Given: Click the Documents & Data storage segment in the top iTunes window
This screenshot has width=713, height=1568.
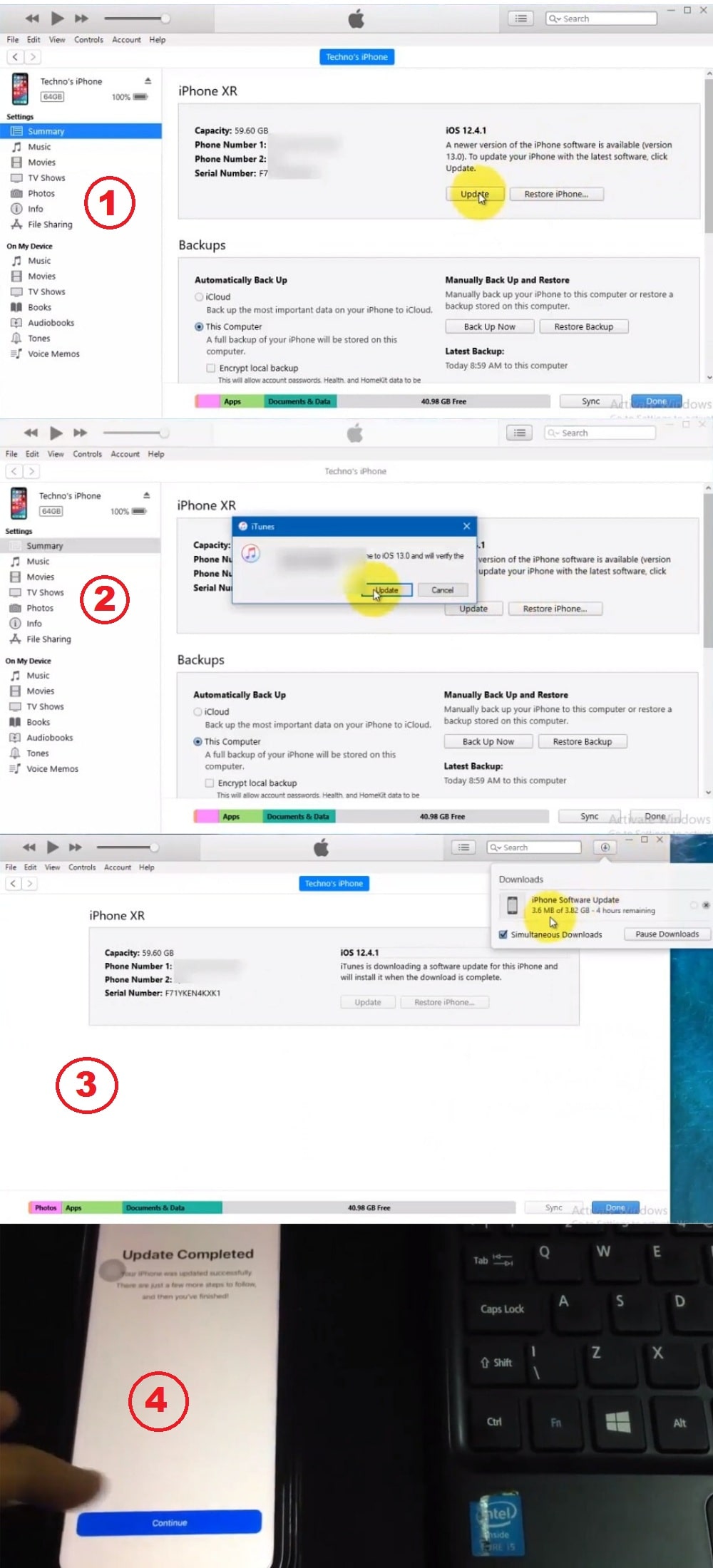Looking at the screenshot, I should click(299, 401).
